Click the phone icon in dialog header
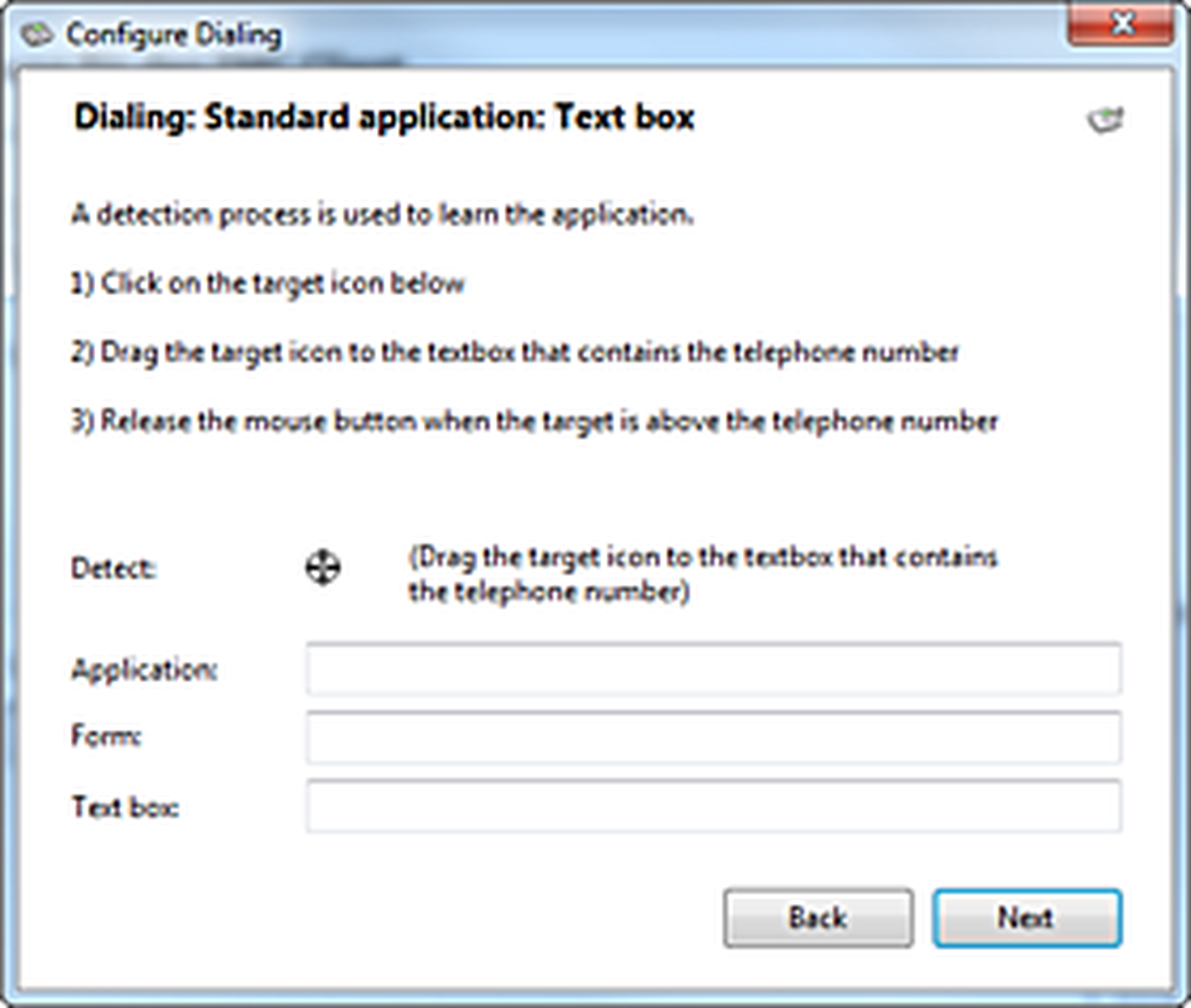 [1105, 120]
